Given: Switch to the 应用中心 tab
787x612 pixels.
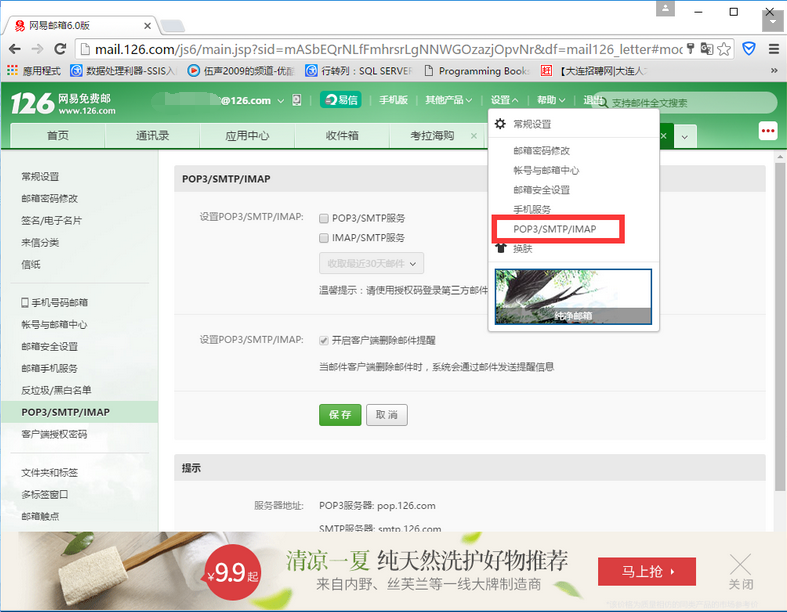Looking at the screenshot, I should point(247,136).
